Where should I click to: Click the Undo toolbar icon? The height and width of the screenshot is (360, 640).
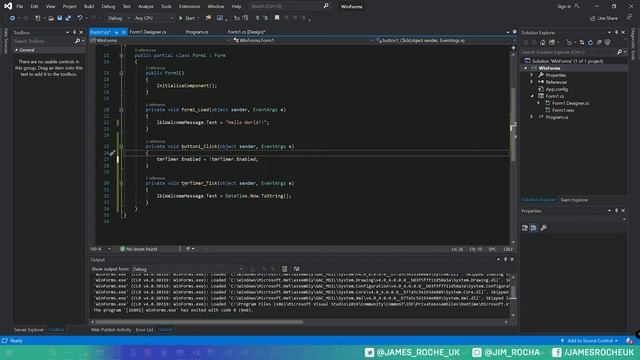(80, 18)
